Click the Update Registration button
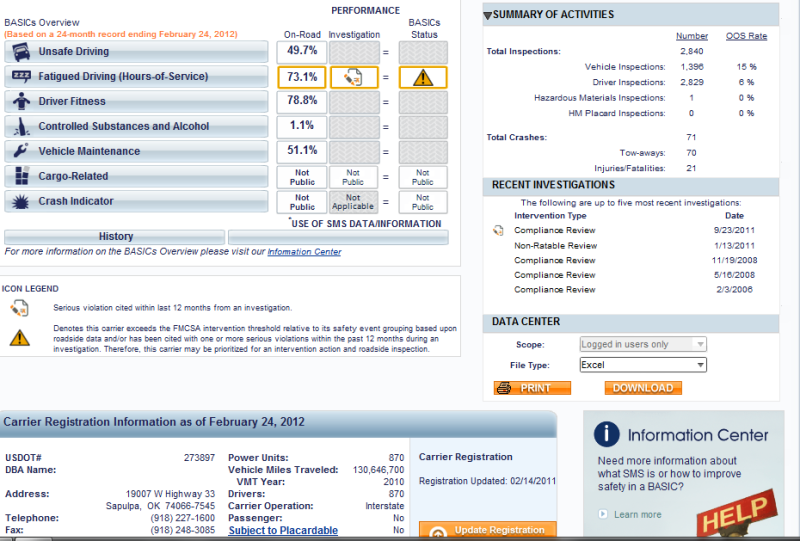Screen dimensions: 800x541 488,530
